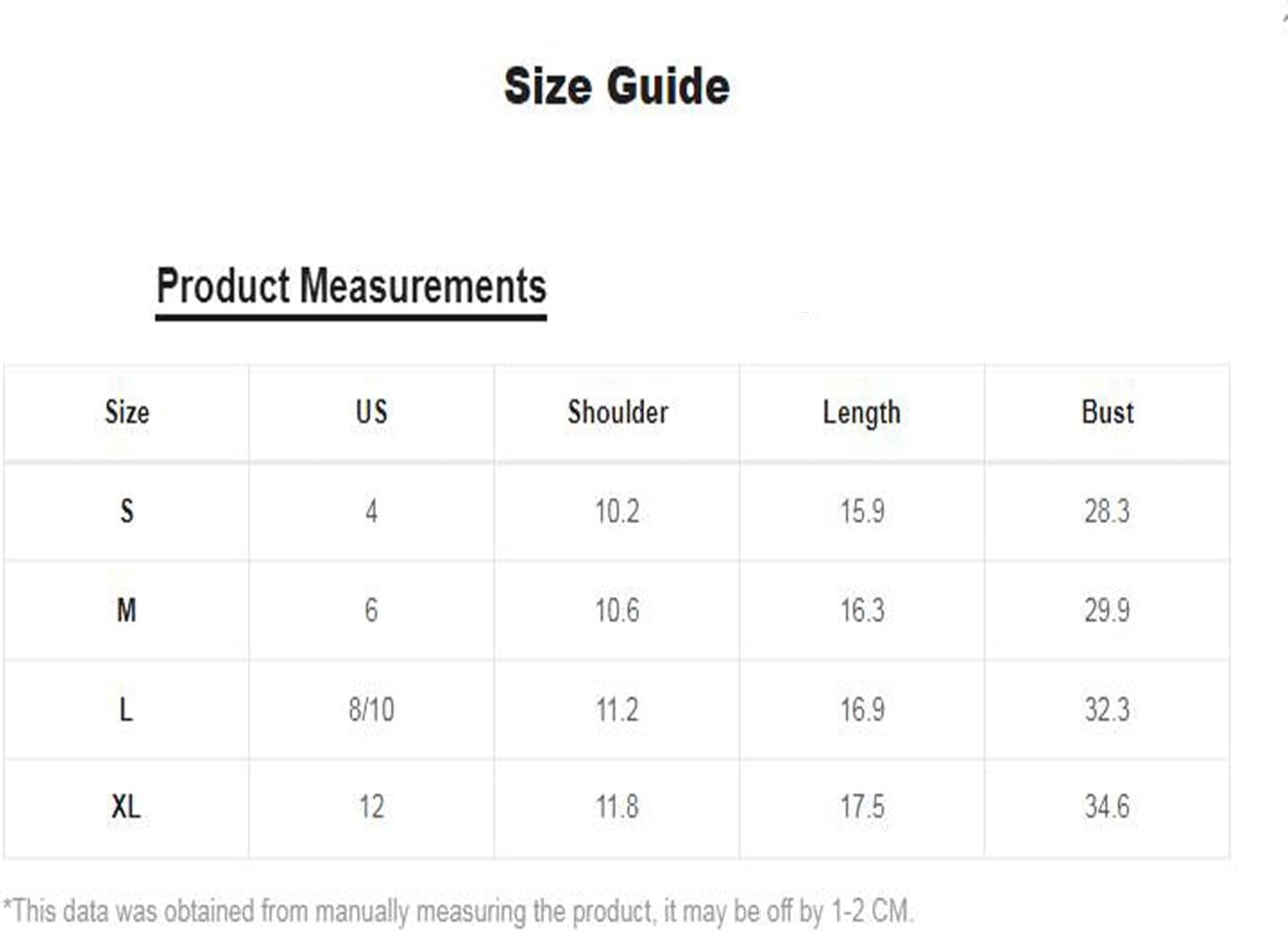Choose the XL size row label
This screenshot has width=1288, height=932.
click(126, 807)
